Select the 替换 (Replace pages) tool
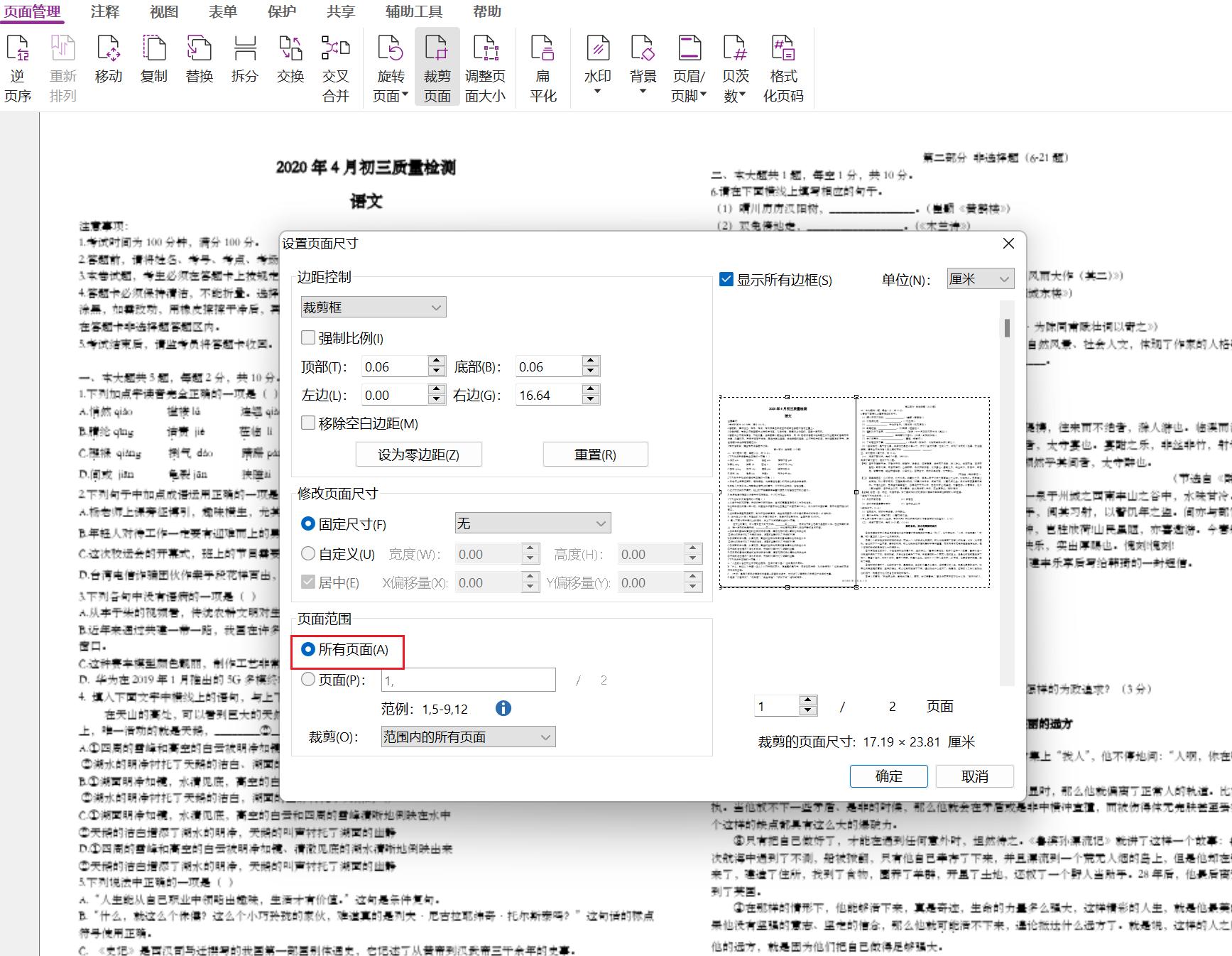This screenshot has width=1232, height=956. pyautogui.click(x=200, y=64)
